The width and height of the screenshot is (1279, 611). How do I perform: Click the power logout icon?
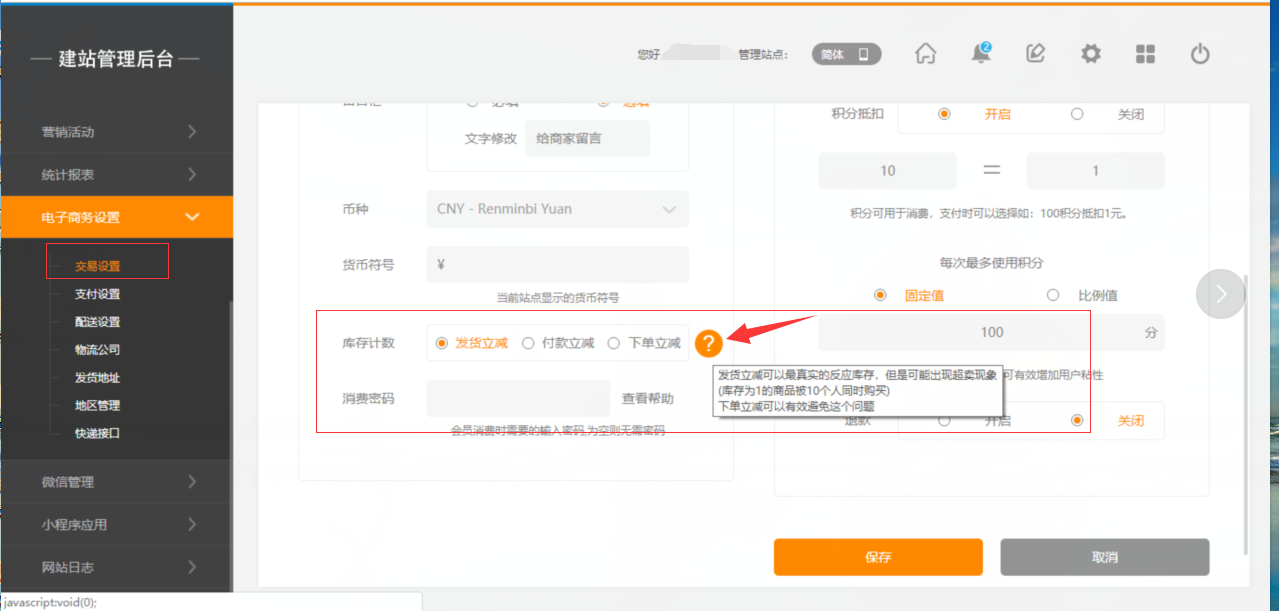point(1200,54)
